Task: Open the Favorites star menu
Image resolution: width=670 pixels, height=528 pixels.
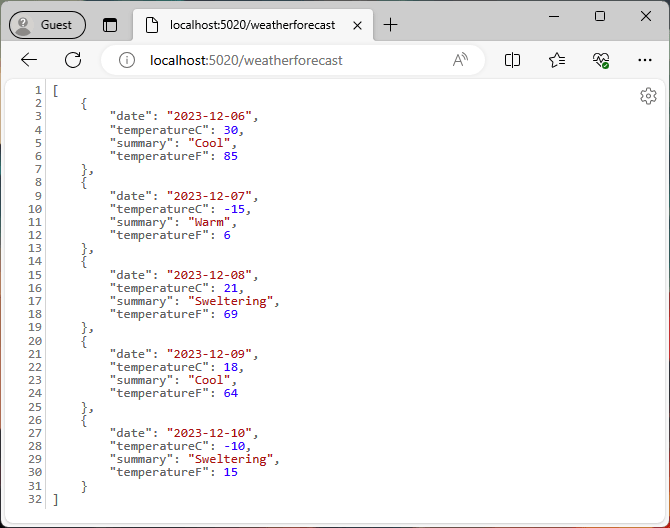Action: 557,60
